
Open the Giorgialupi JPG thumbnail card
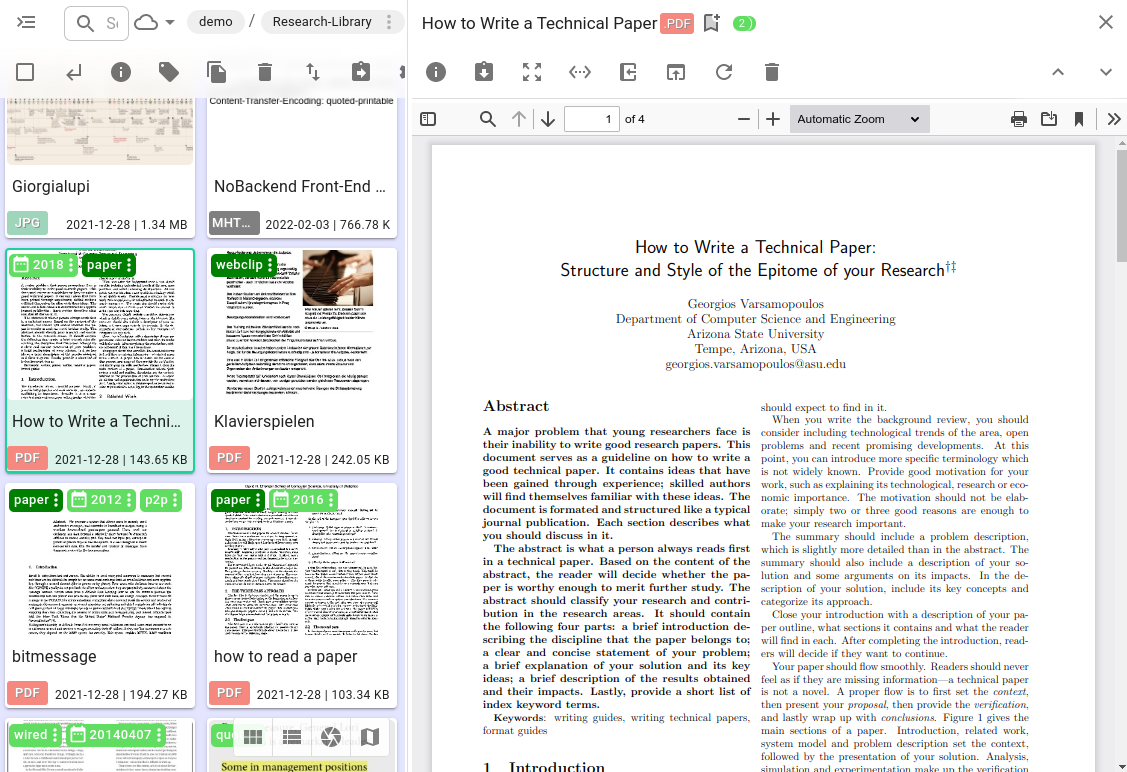(100, 167)
